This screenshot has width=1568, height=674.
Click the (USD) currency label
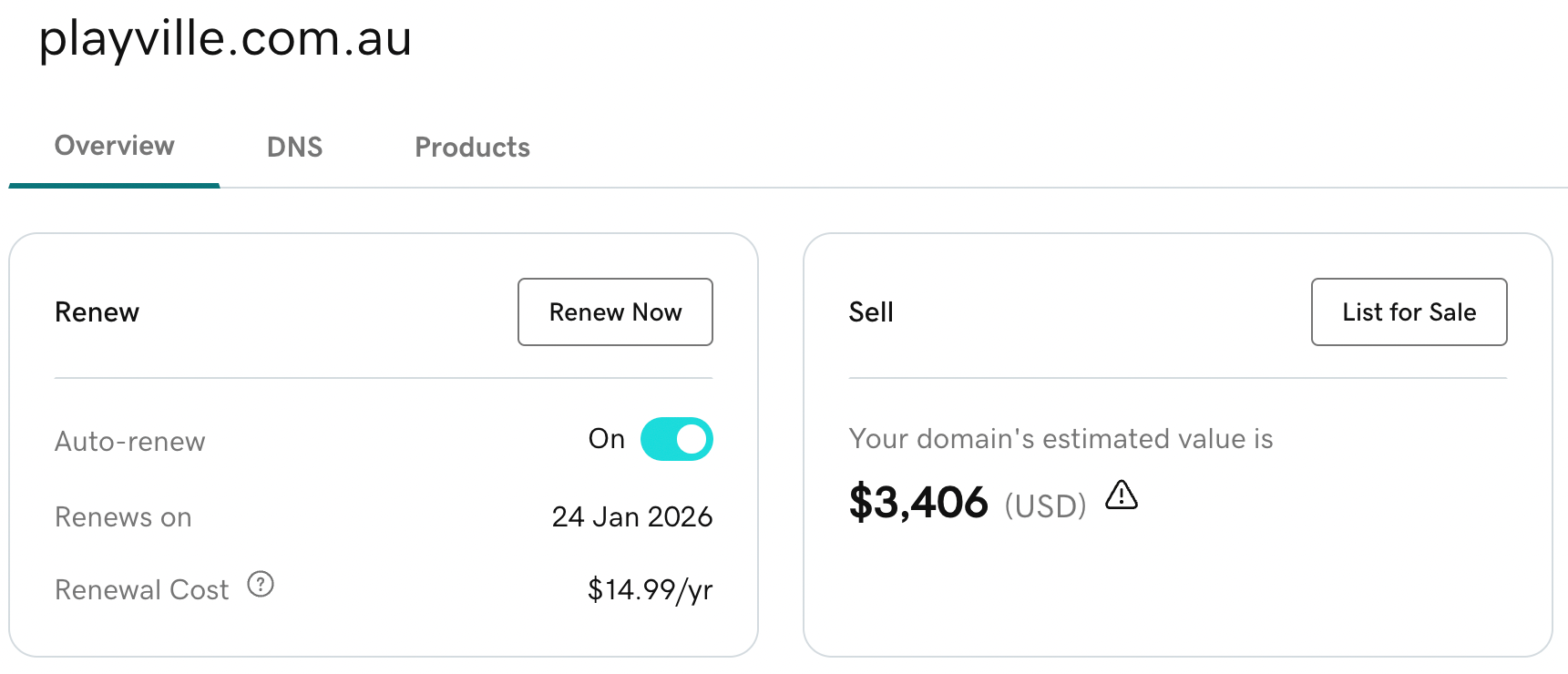pyautogui.click(x=1045, y=505)
